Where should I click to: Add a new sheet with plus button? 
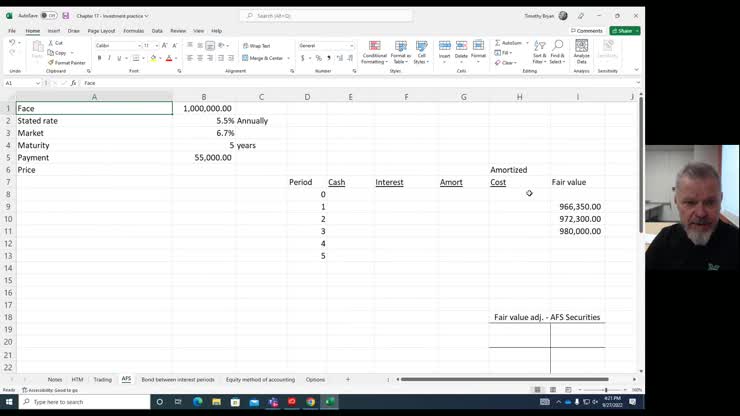(348, 379)
